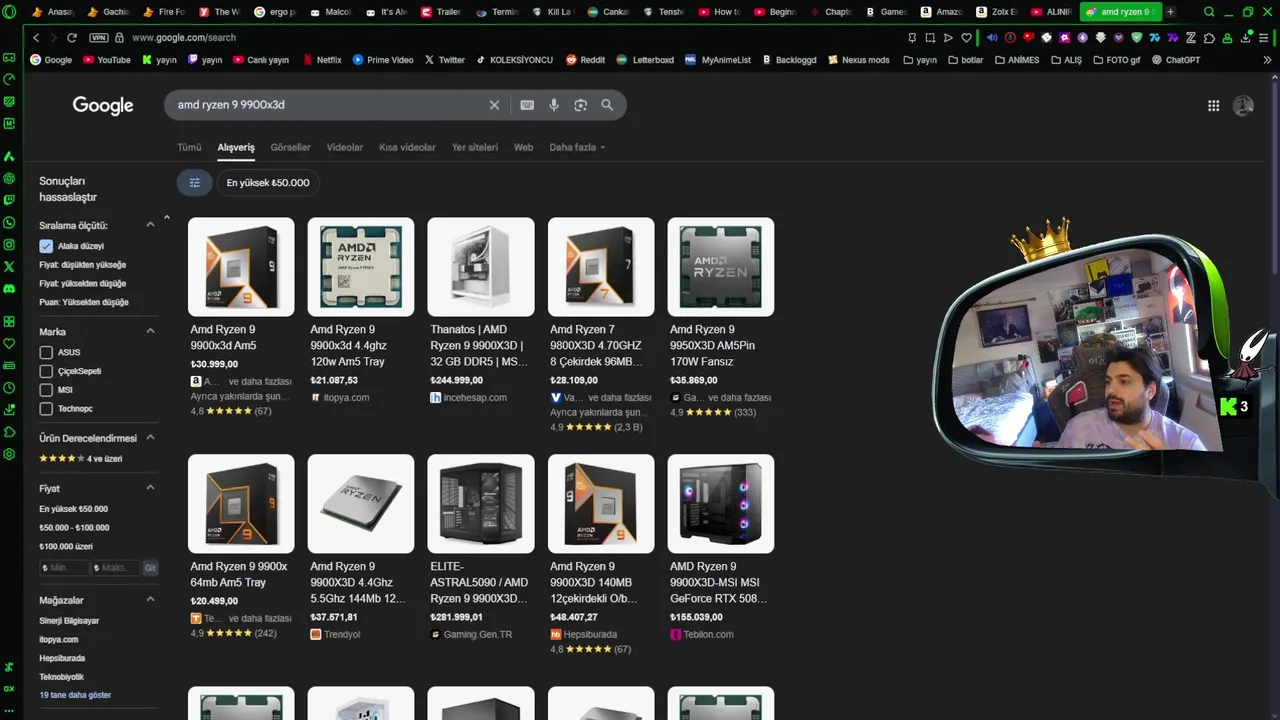Open a new tab with the plus

tap(1171, 12)
